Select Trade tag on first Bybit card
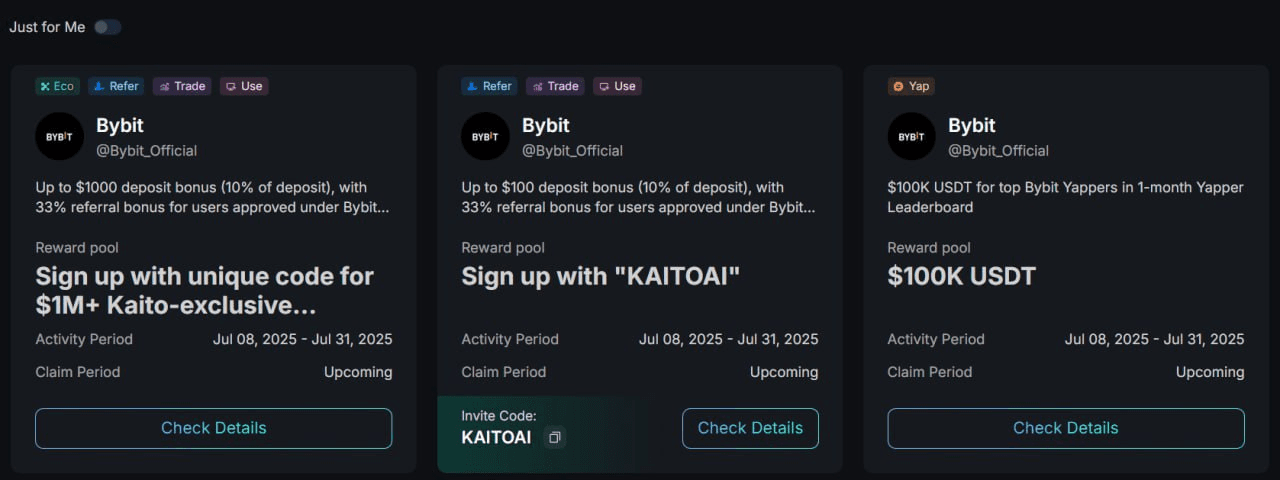 click(x=182, y=86)
